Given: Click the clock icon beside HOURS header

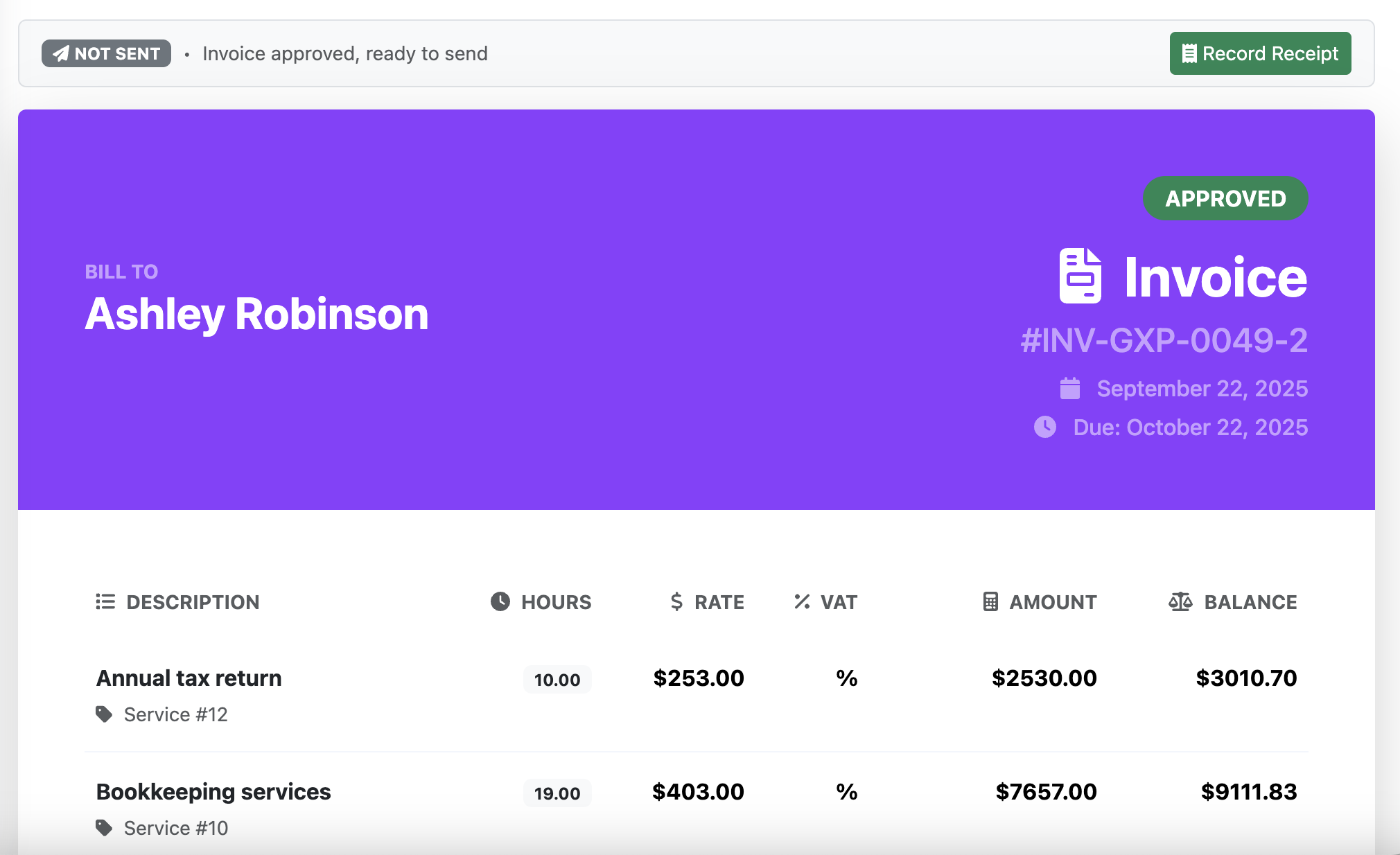Looking at the screenshot, I should coord(500,601).
